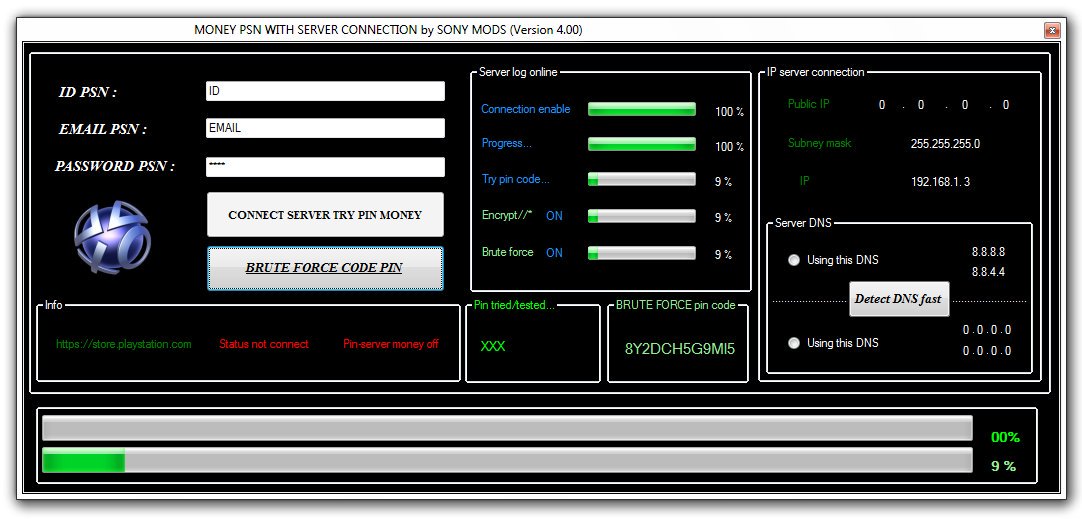Click the window title MONEY PSN text
The width and height of the screenshot is (1082, 519).
pos(388,30)
